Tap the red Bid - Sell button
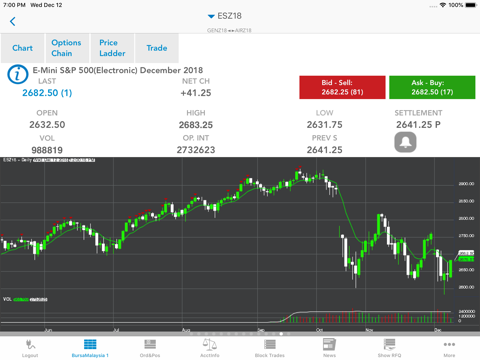Image resolution: width=480 pixels, height=360 pixels. (x=342, y=87)
